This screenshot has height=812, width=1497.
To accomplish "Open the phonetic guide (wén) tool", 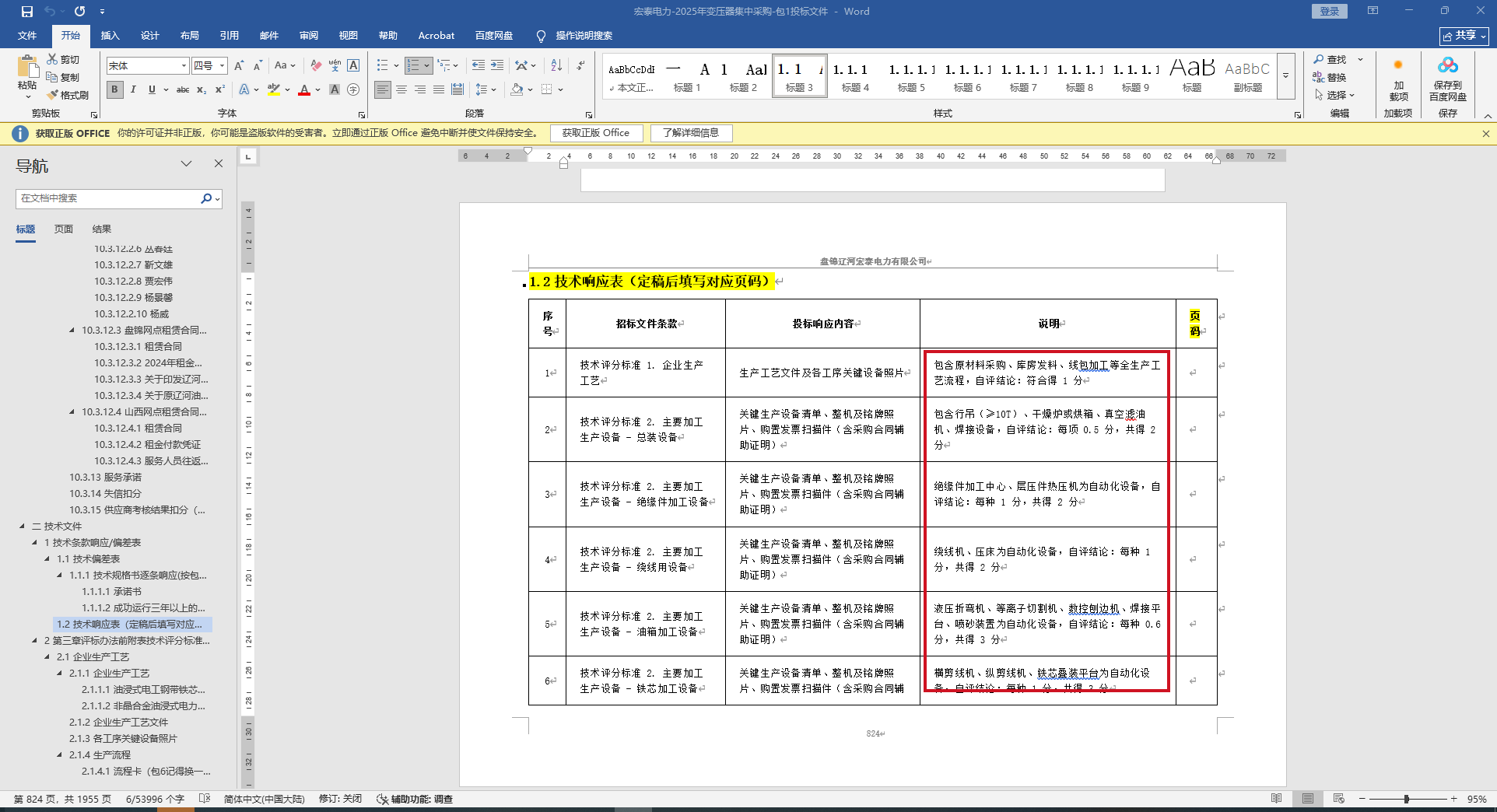I will click(x=335, y=66).
